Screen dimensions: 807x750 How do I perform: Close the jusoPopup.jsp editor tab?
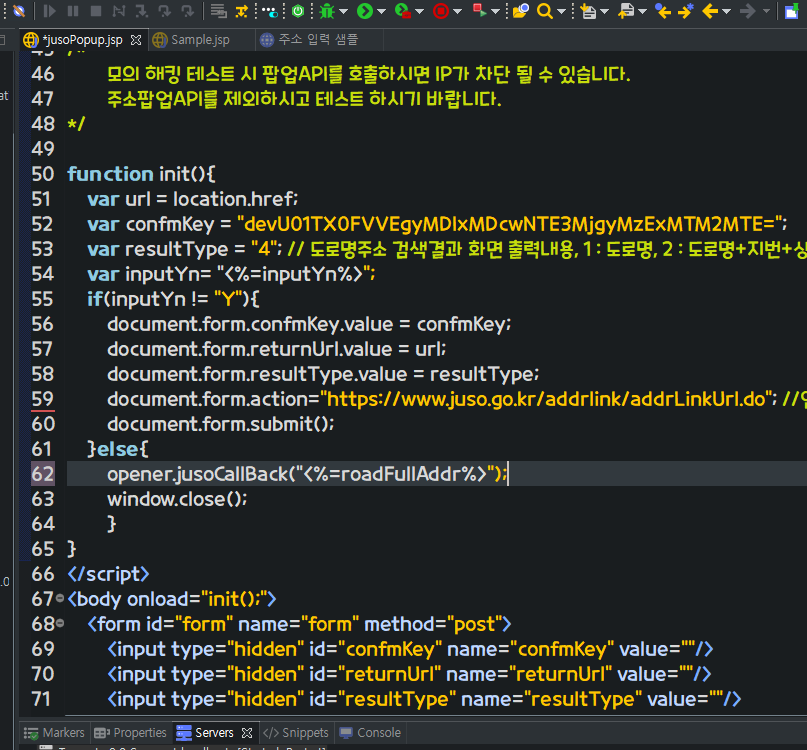(136, 40)
